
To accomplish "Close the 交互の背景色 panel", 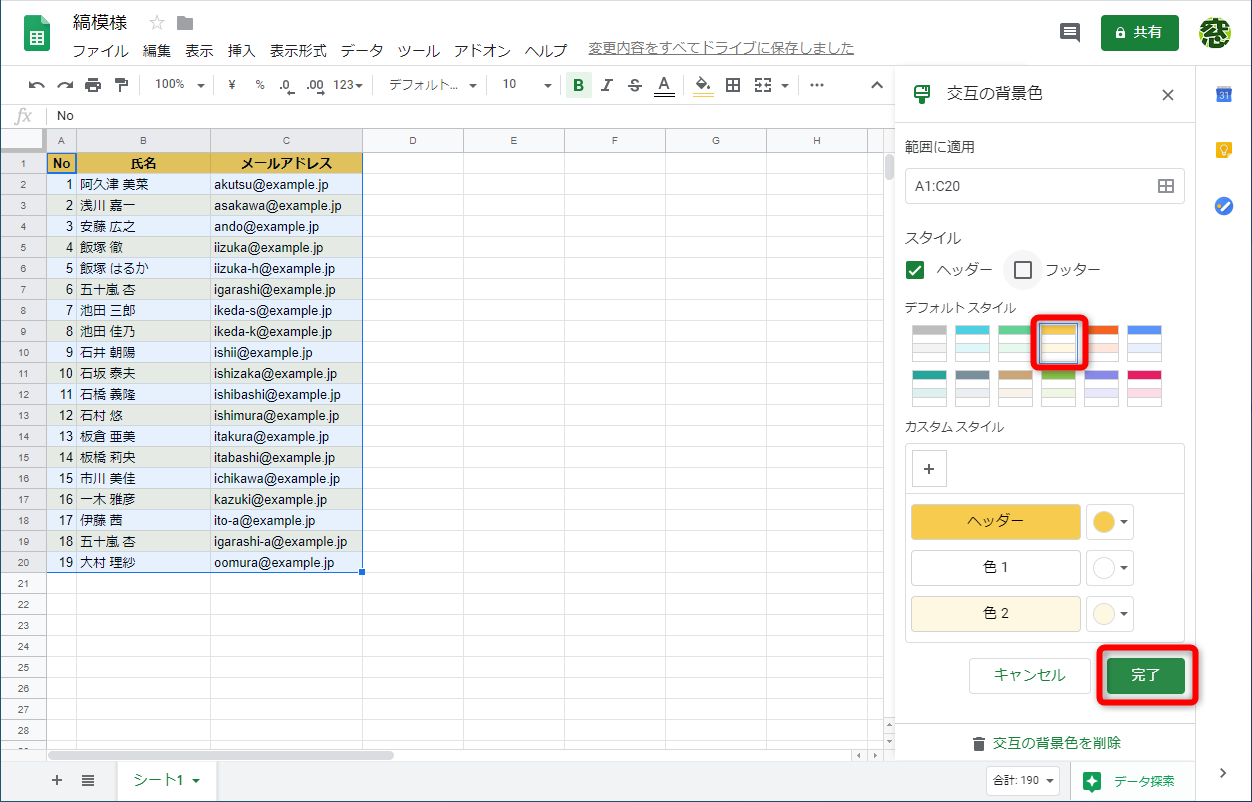I will point(1167,95).
